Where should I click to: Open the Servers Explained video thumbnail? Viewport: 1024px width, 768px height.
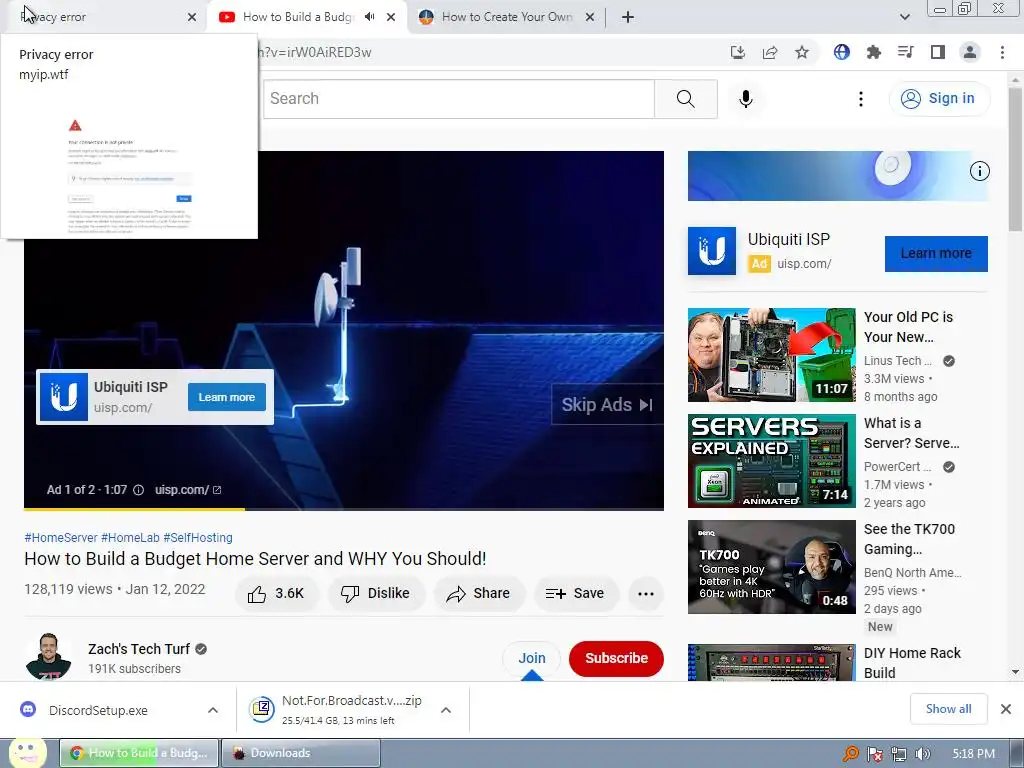point(771,460)
